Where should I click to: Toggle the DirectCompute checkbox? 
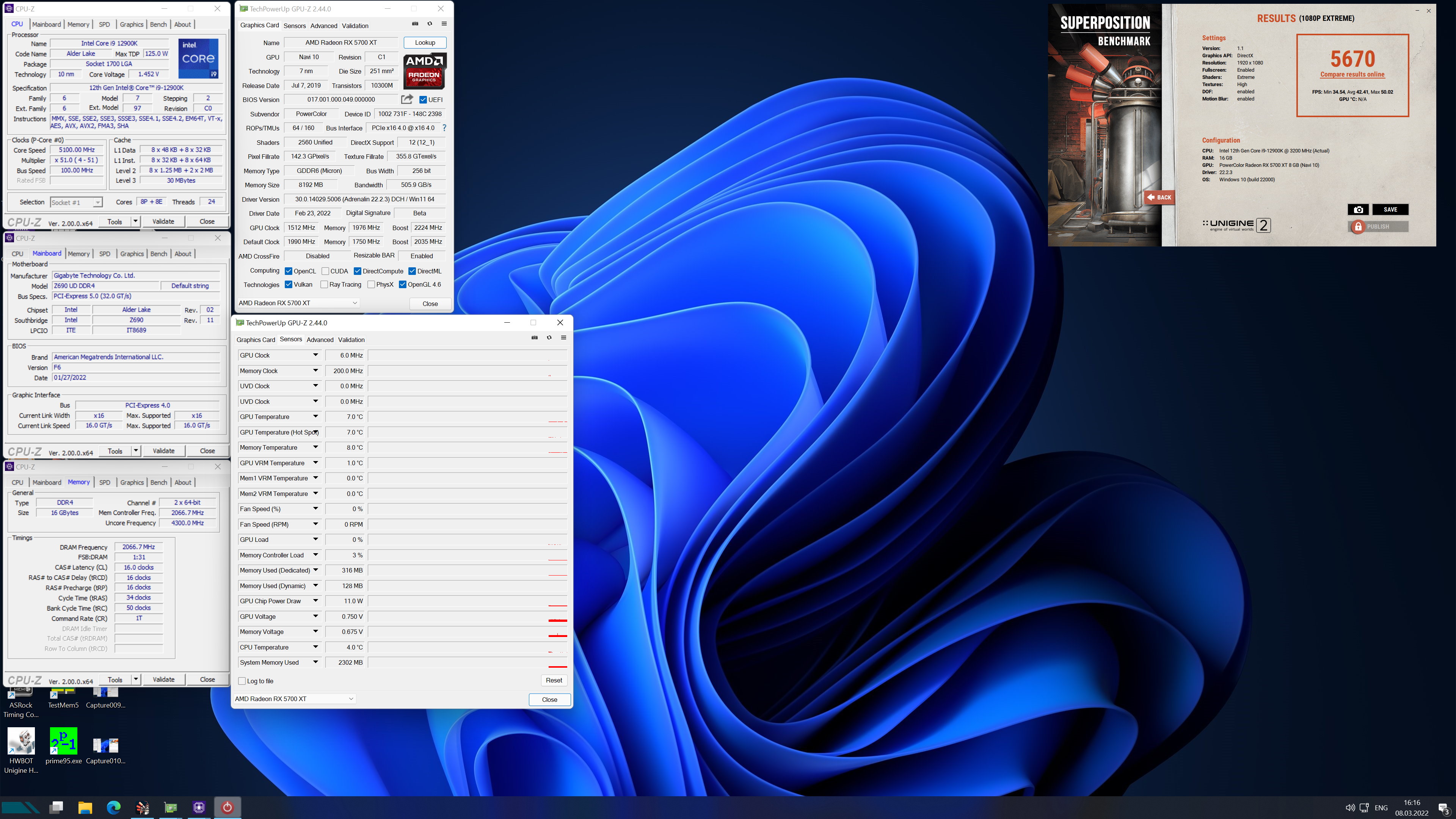[357, 271]
